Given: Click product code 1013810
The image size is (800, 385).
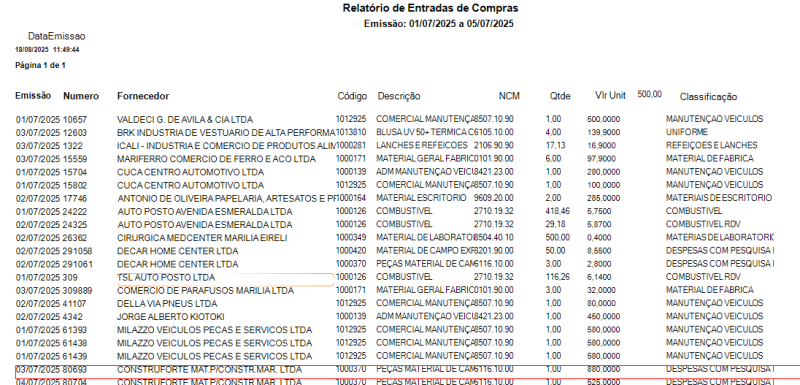Looking at the screenshot, I should (x=351, y=132).
